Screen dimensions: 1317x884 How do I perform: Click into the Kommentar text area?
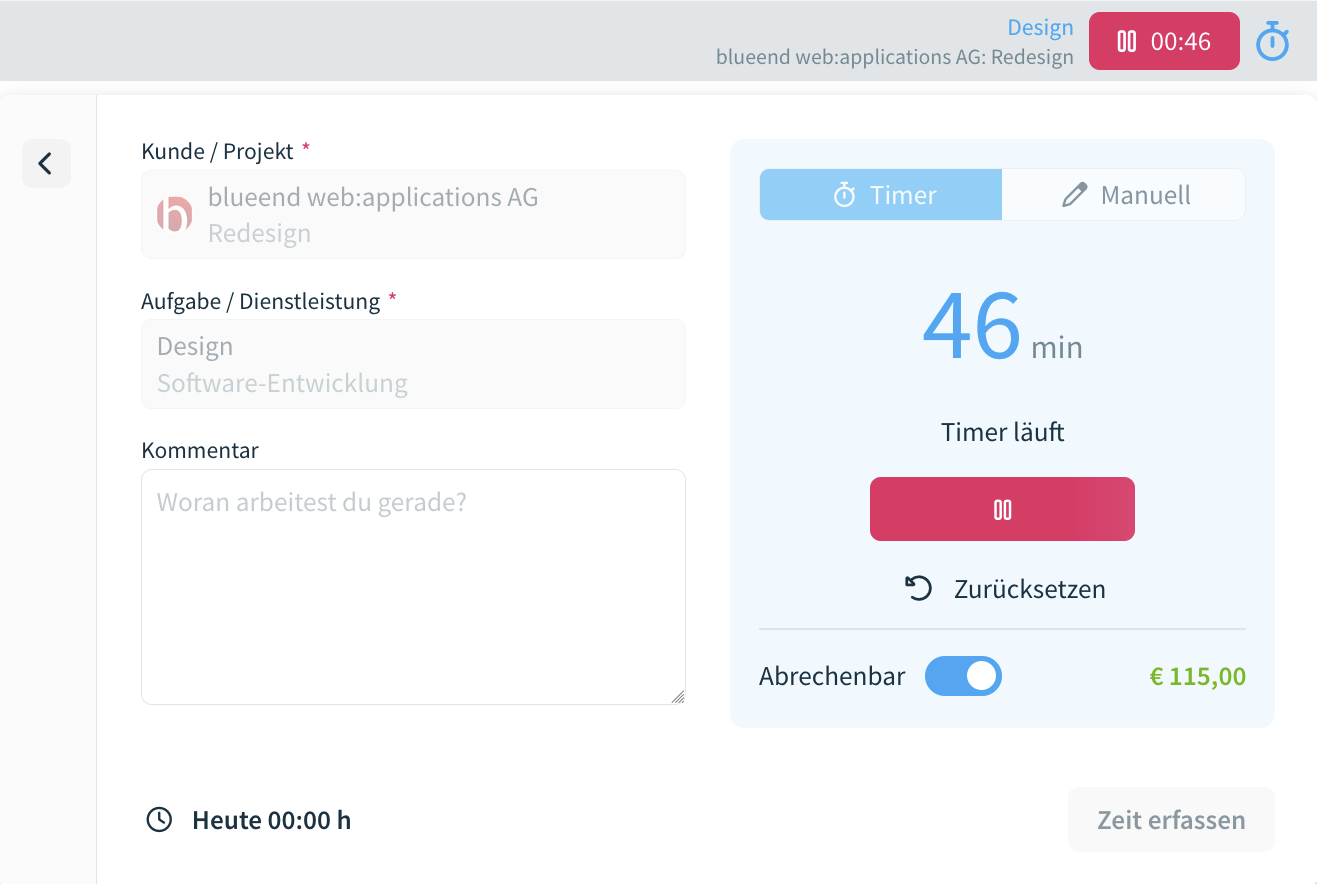413,587
